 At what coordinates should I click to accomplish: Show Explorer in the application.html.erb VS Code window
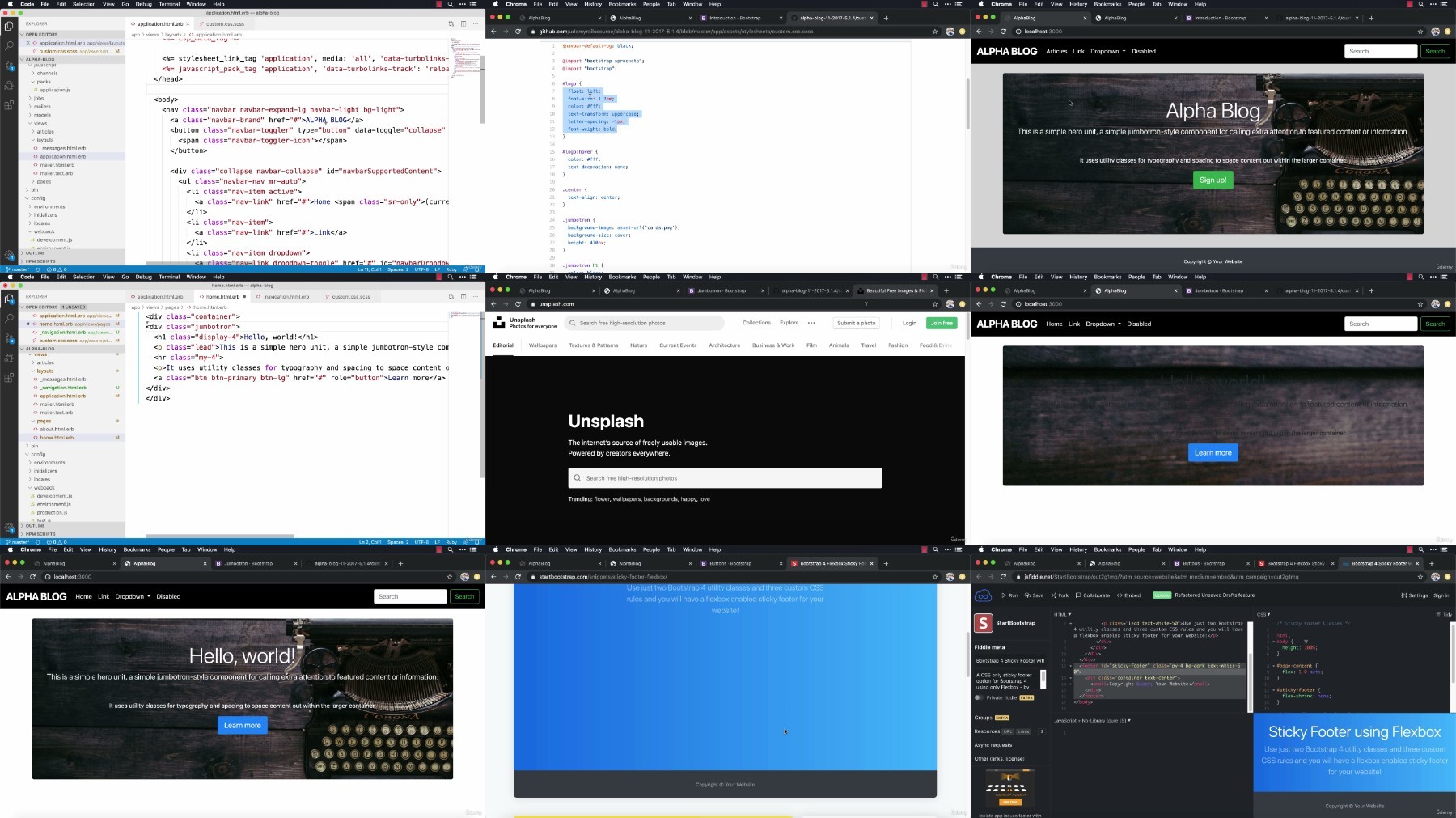9,26
